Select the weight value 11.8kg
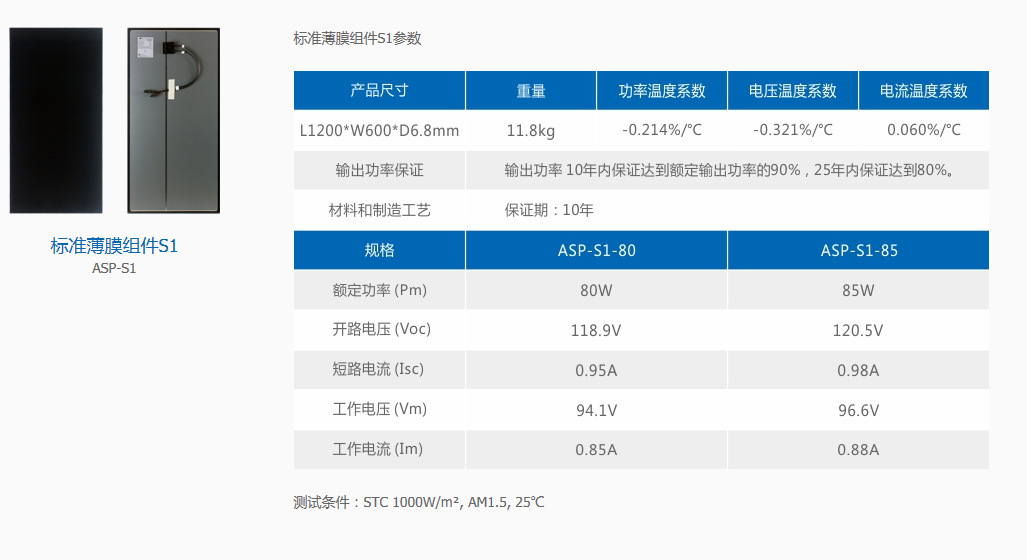This screenshot has width=1027, height=560. tap(531, 130)
